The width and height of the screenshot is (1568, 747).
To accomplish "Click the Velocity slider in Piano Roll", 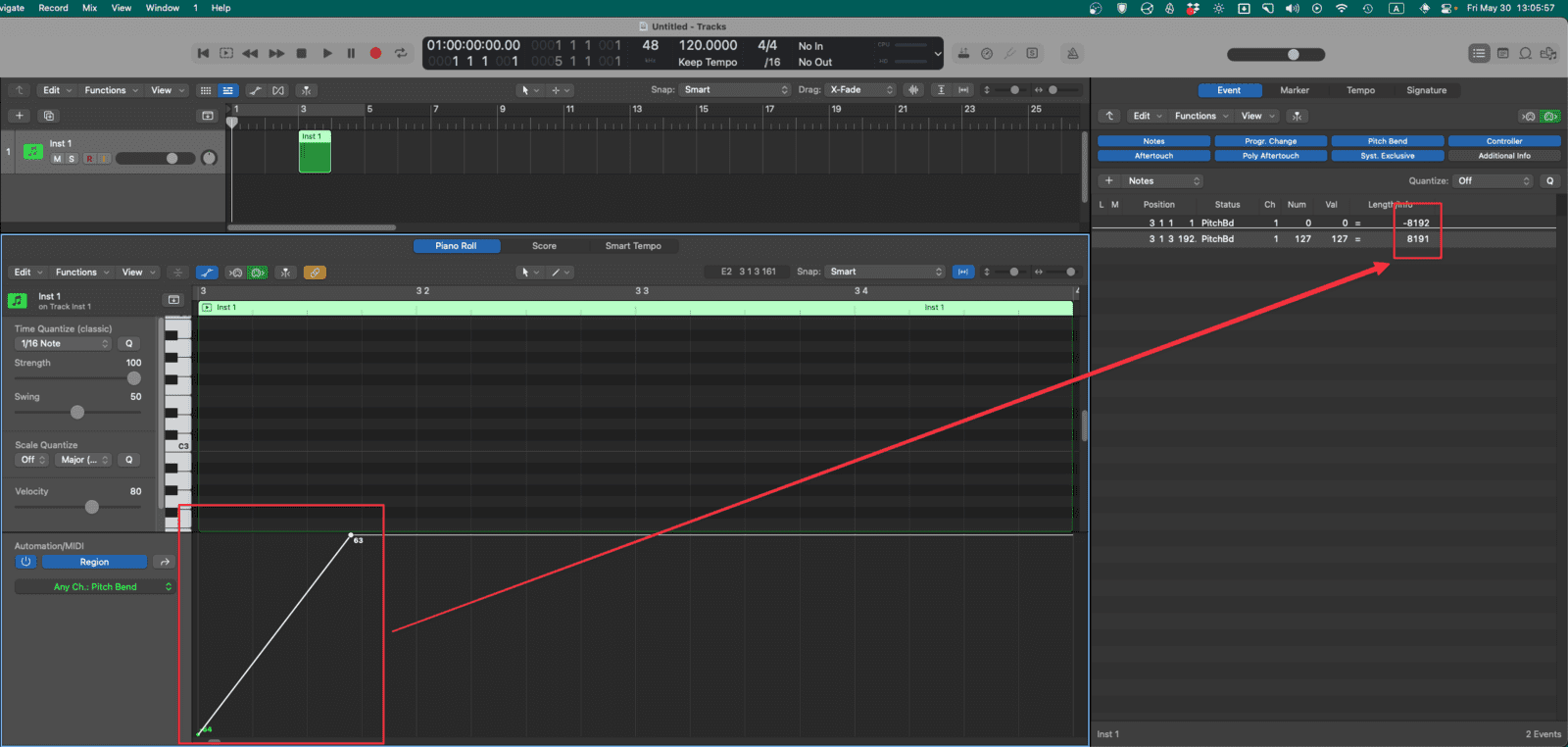I will 92,507.
